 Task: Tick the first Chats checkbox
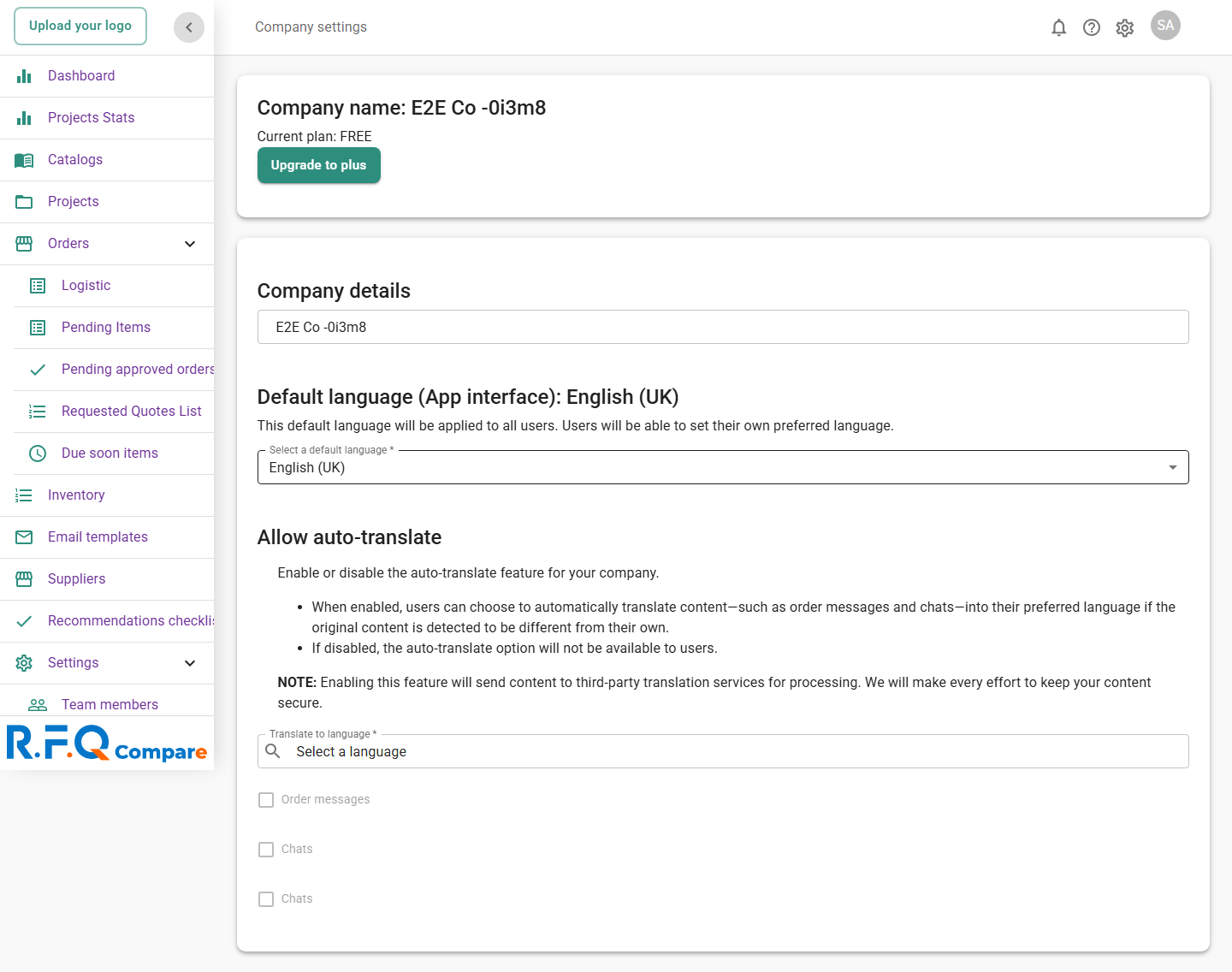(x=266, y=850)
